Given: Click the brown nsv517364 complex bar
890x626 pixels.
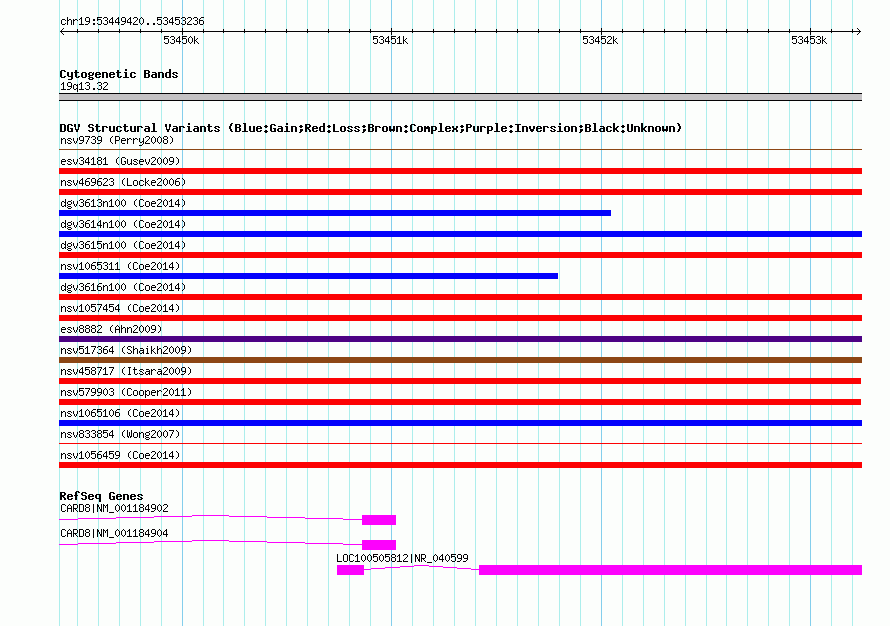Looking at the screenshot, I should pyautogui.click(x=460, y=360).
